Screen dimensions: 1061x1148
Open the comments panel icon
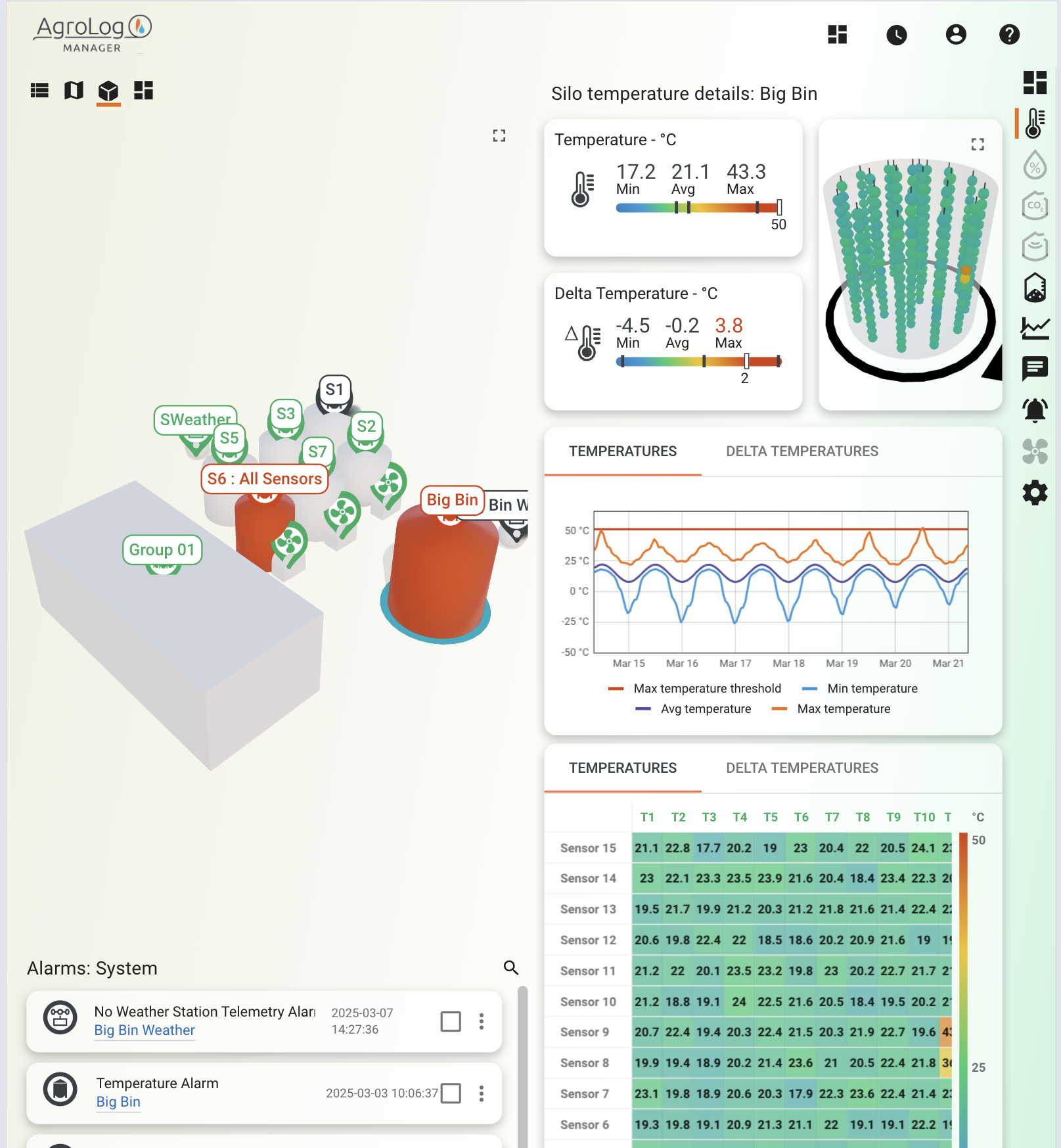point(1035,368)
